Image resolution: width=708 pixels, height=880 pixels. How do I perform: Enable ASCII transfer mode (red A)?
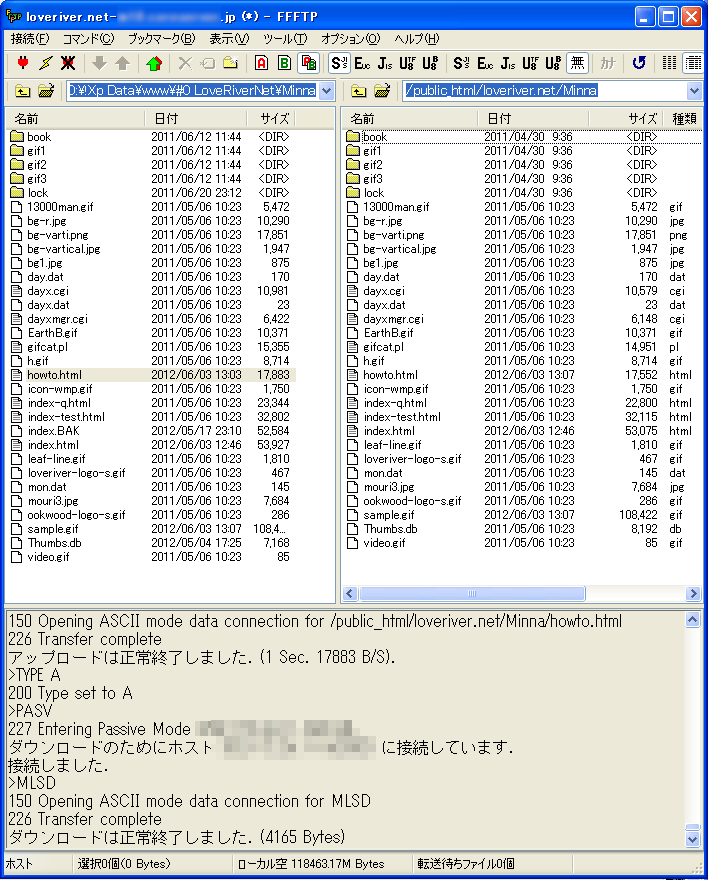point(261,63)
